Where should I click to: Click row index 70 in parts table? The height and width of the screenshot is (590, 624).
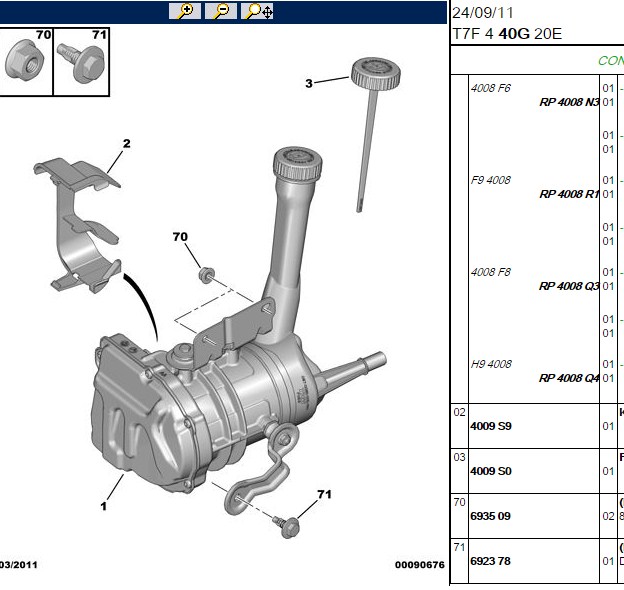(459, 502)
